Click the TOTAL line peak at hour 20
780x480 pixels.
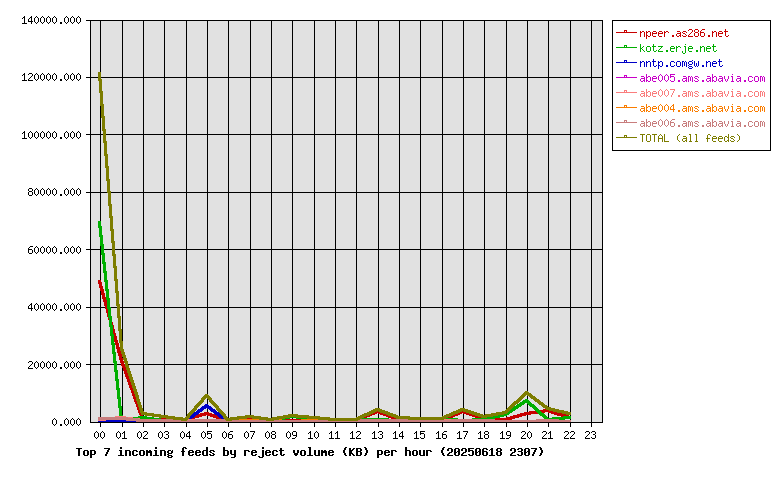(527, 393)
